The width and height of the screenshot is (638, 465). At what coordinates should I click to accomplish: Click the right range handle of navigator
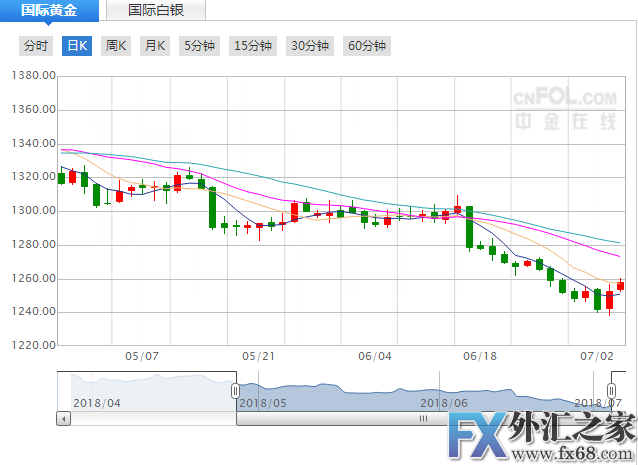(x=611, y=391)
